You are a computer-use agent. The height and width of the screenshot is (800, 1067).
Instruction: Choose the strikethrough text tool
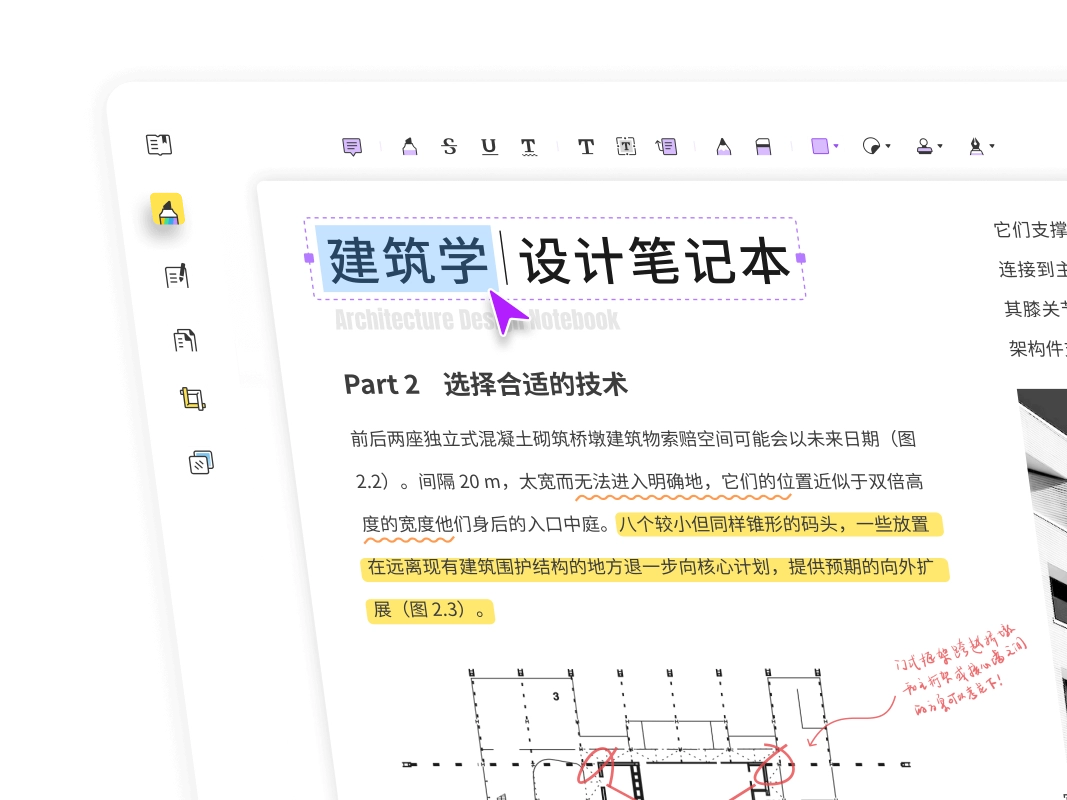(449, 146)
